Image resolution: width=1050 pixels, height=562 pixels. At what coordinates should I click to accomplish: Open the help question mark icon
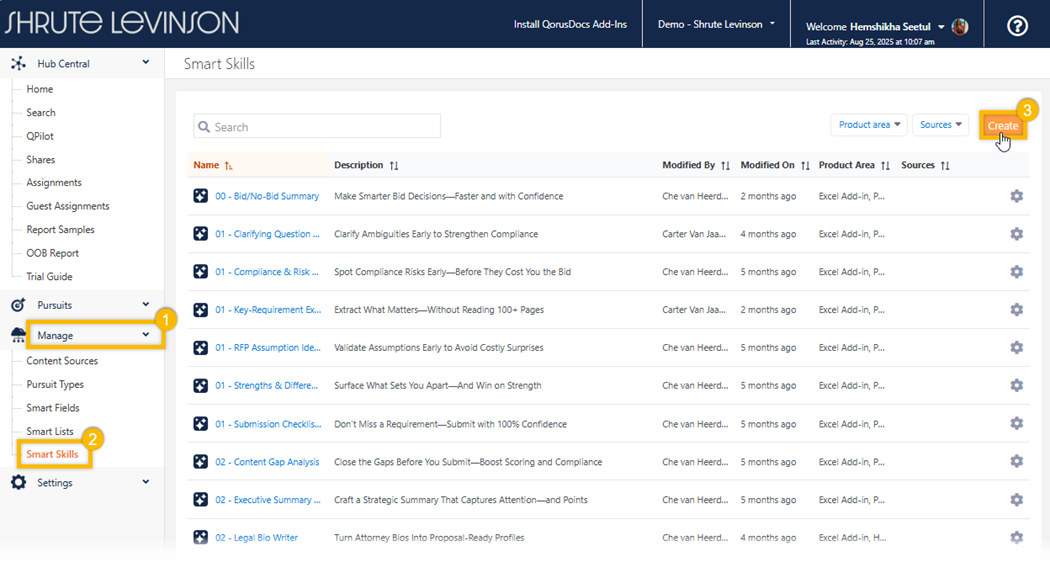[x=1017, y=25]
